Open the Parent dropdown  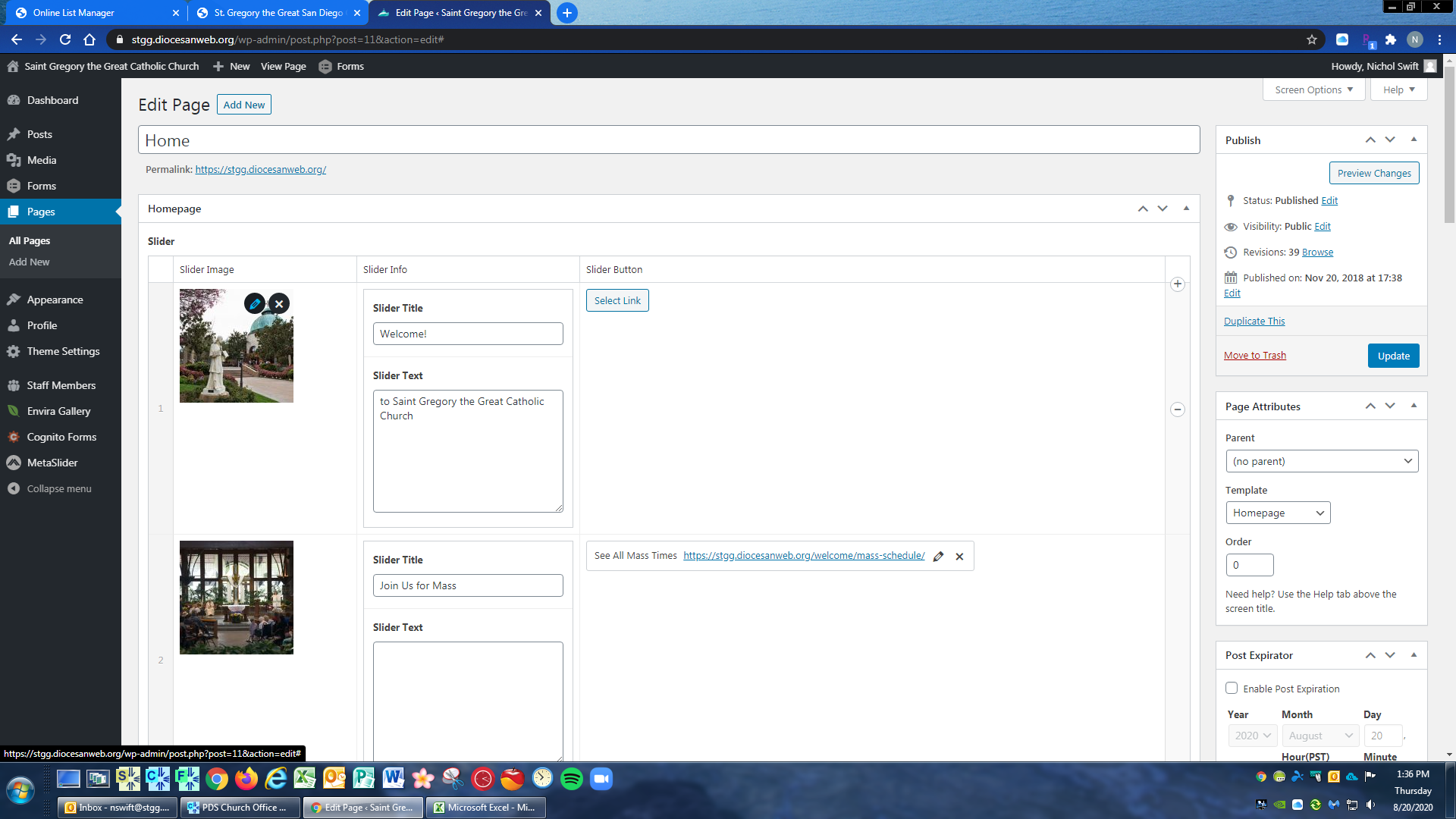1321,461
